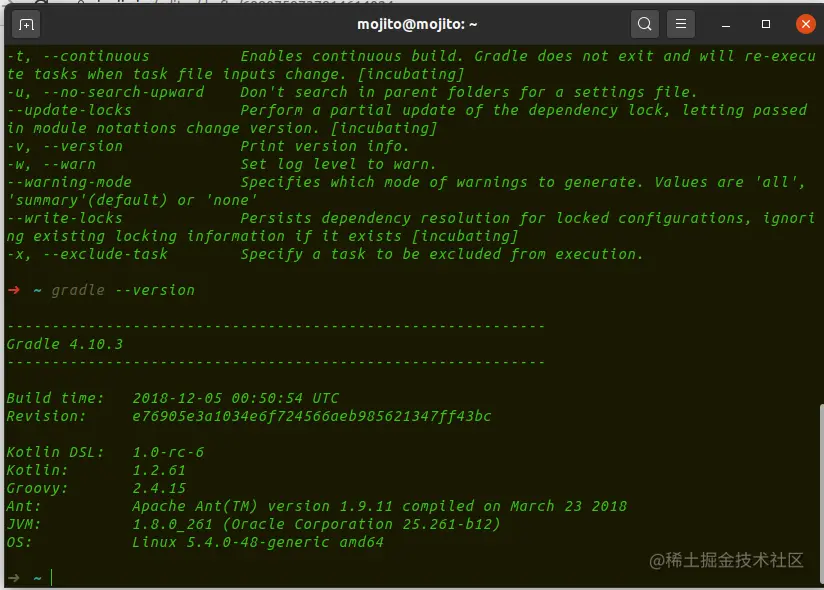Click the '-w, --warn' option
This screenshot has height=590, width=824.
52,164
